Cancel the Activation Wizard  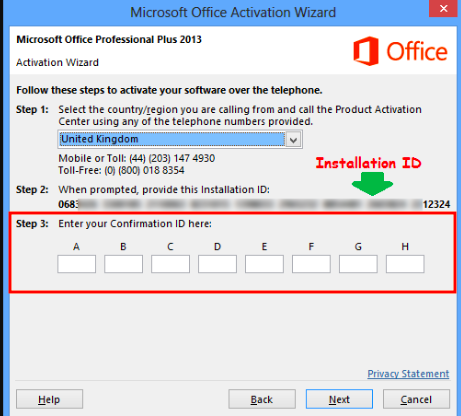pyautogui.click(x=416, y=399)
